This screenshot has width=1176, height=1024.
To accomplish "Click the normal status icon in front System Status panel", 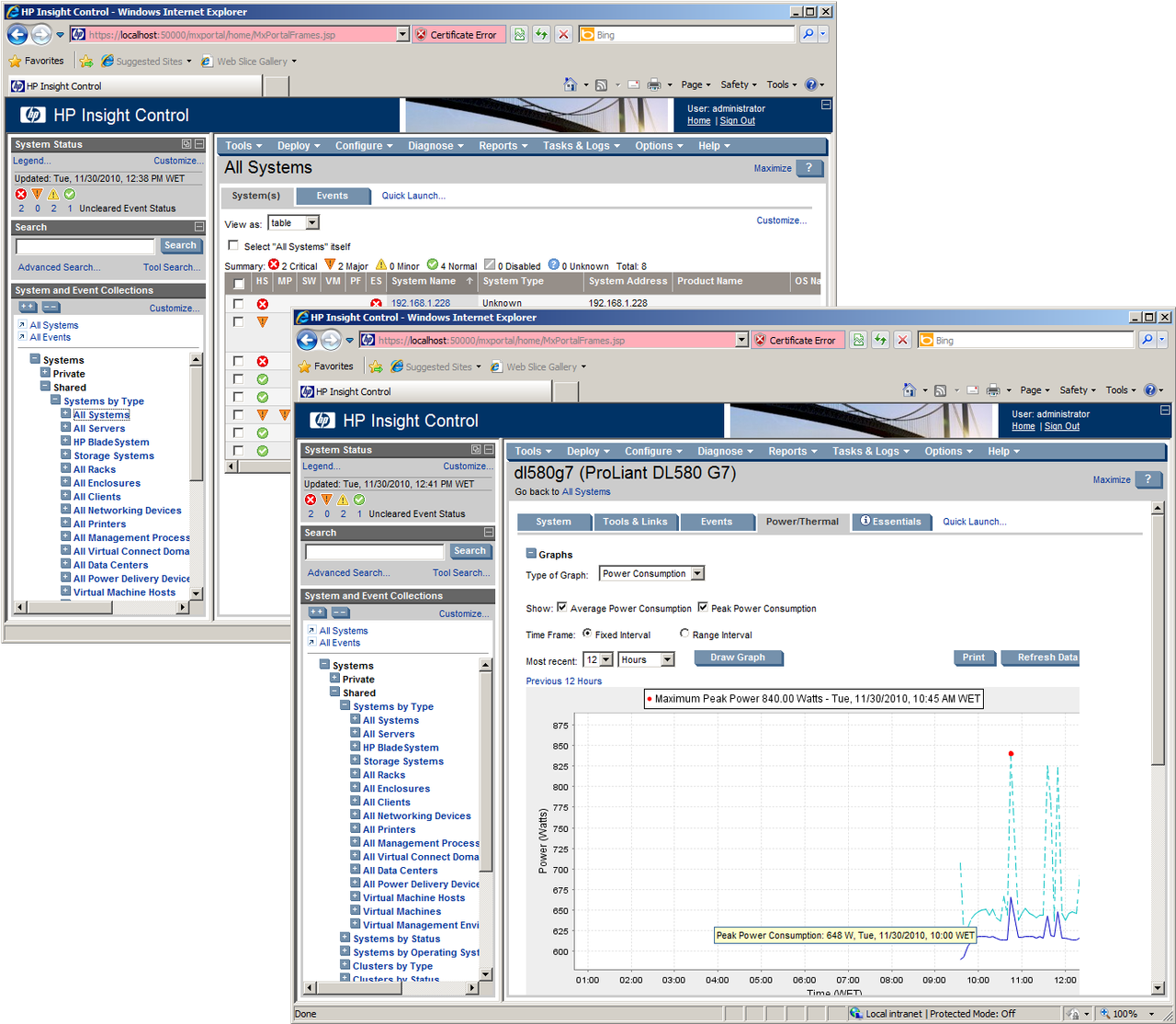I will (359, 500).
